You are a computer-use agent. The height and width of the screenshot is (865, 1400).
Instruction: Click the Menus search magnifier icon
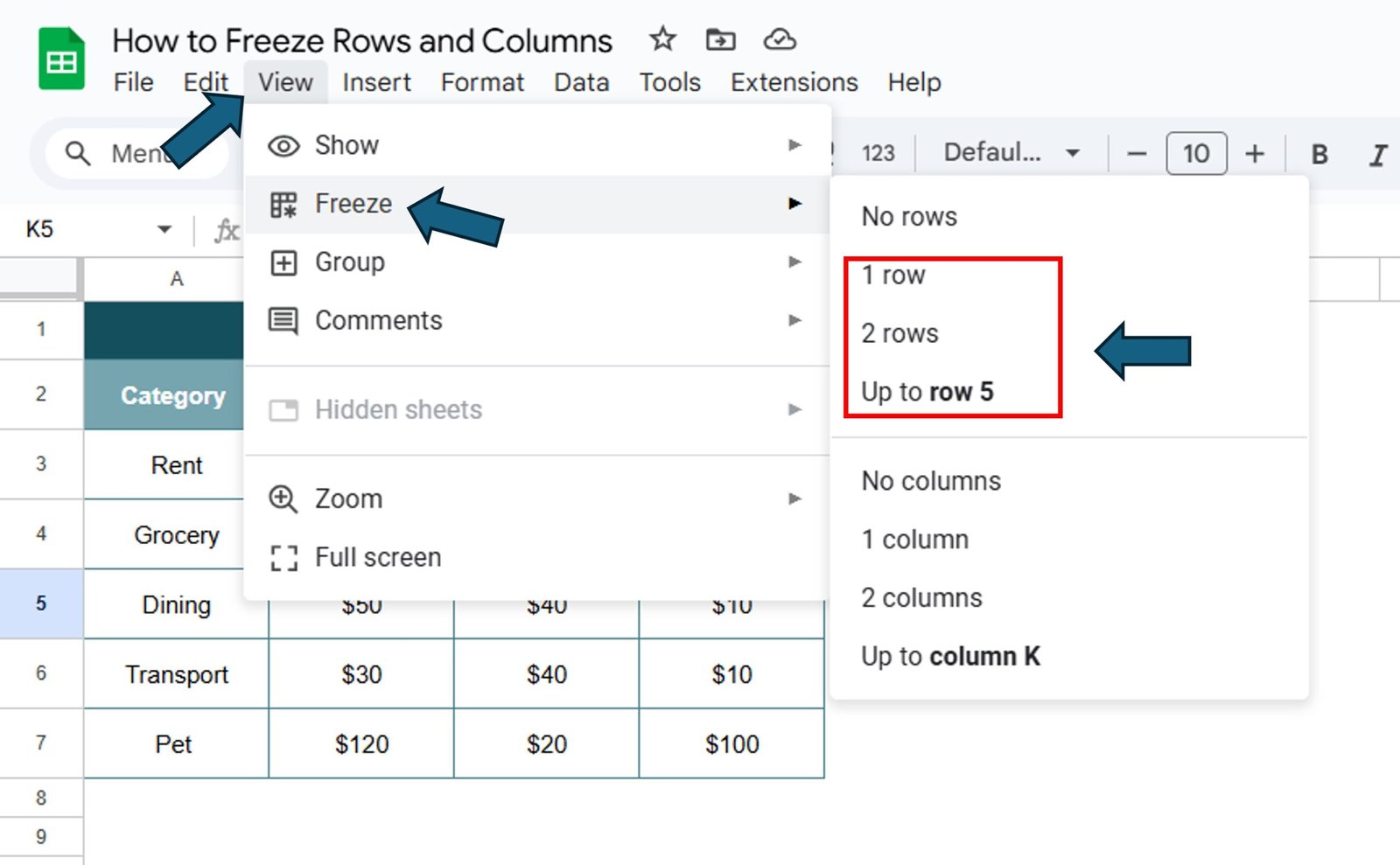click(78, 153)
